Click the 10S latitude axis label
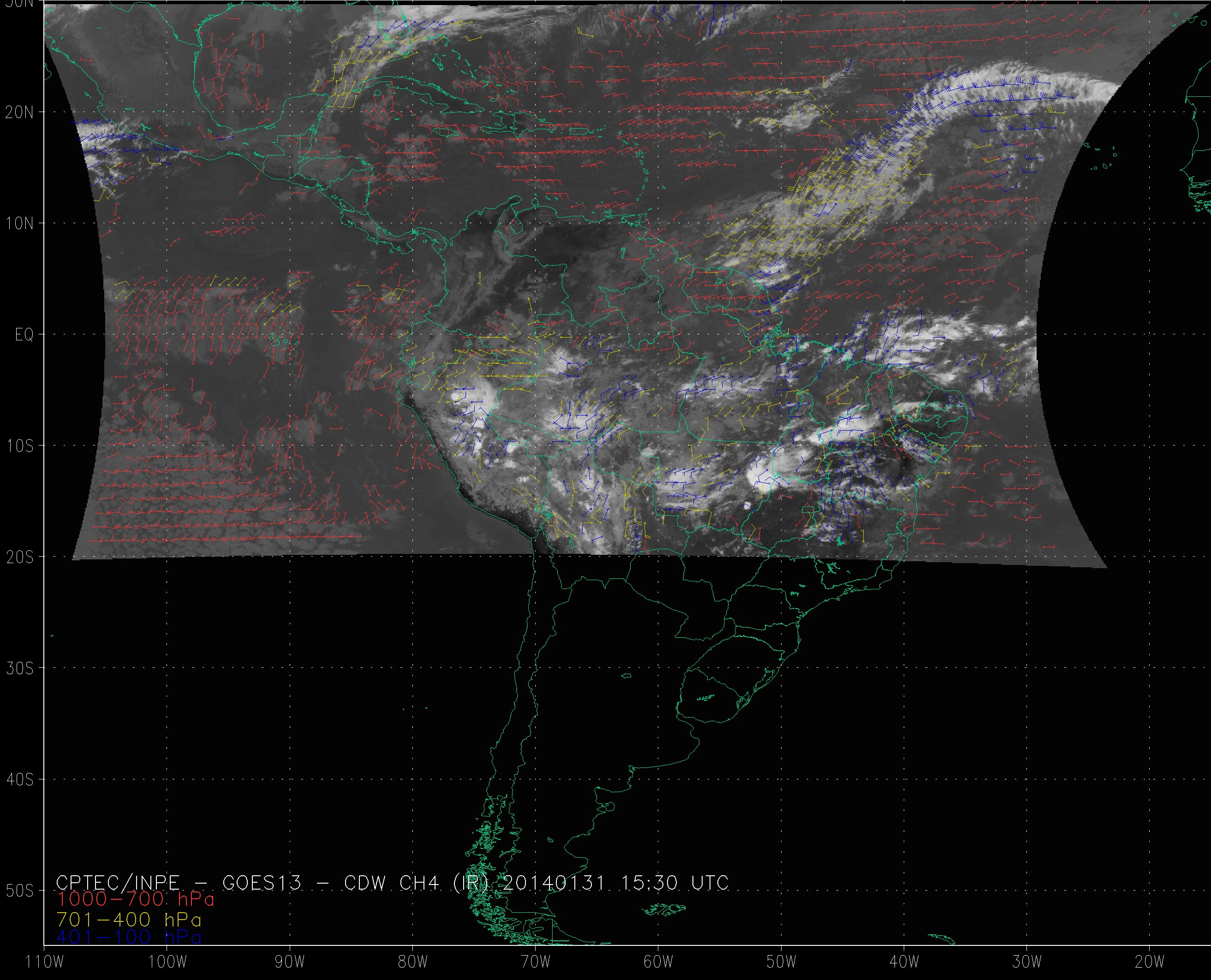 coord(20,446)
